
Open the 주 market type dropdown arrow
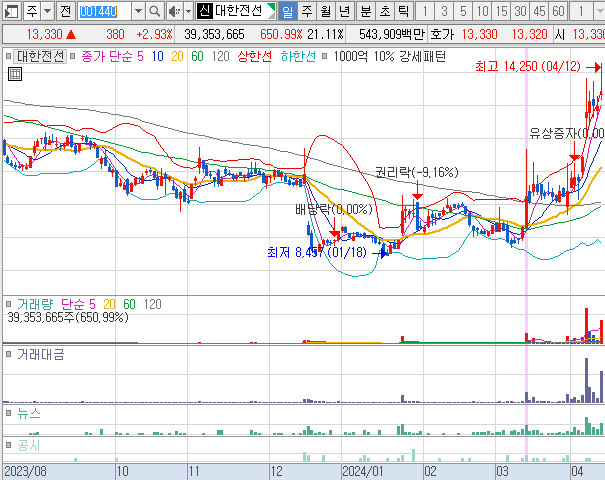pos(47,11)
